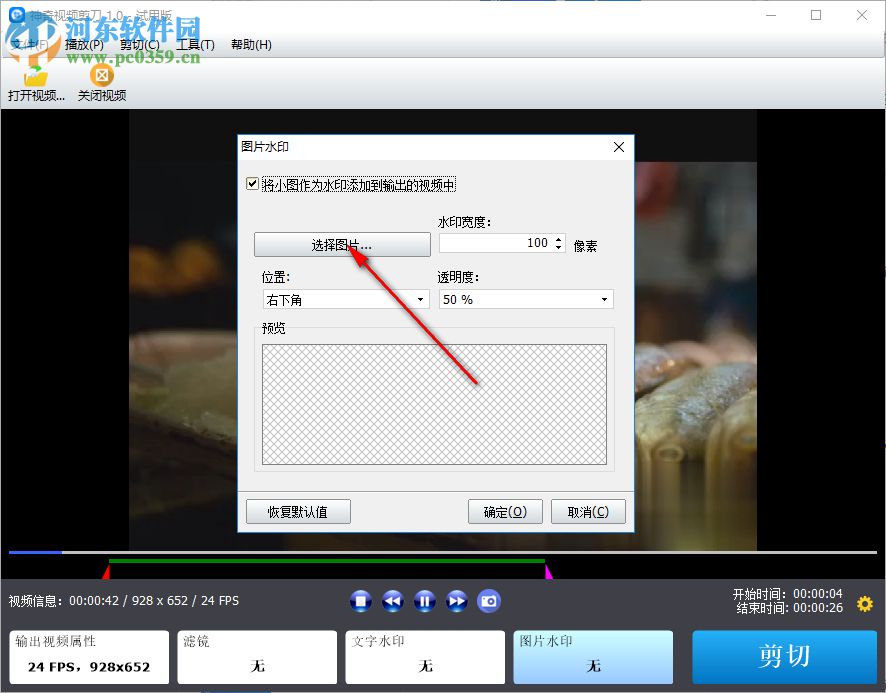The width and height of the screenshot is (886, 693).
Task: Open the 输出视频属性 panel
Action: (89, 657)
